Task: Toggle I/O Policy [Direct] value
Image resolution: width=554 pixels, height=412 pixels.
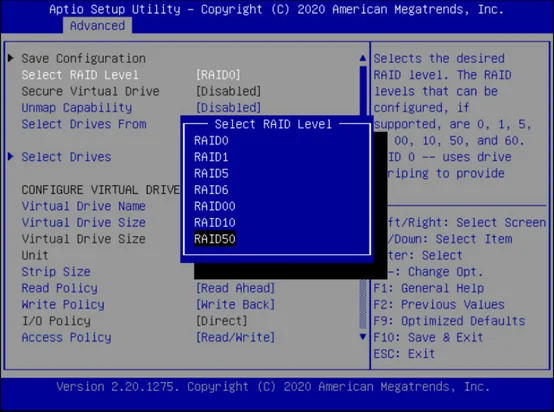Action: click(x=222, y=321)
